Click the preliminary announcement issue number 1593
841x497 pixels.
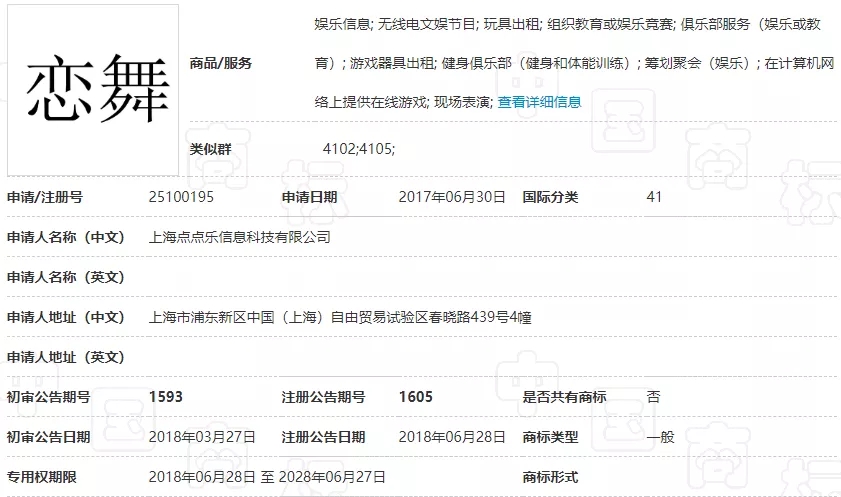[165, 397]
